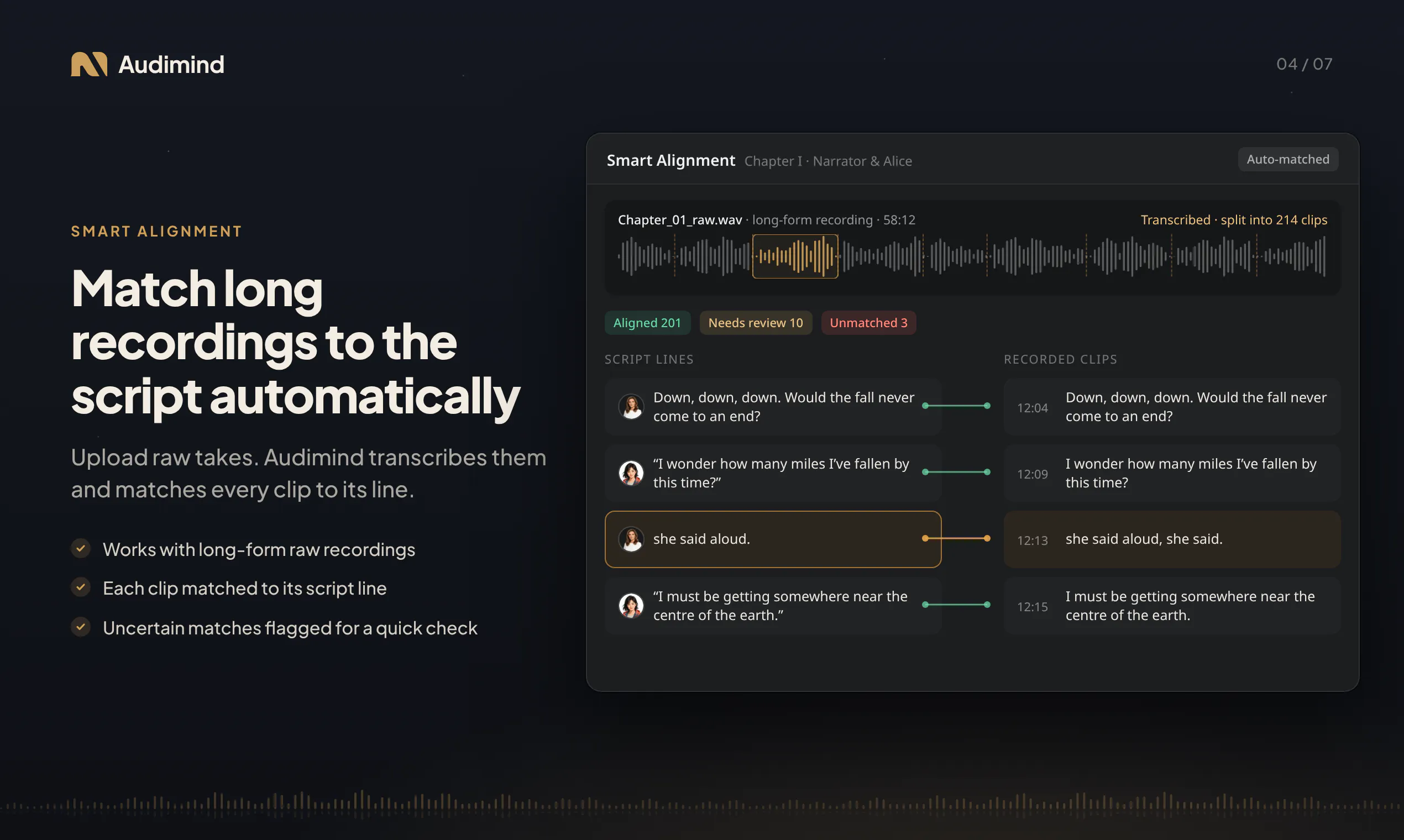The width and height of the screenshot is (1404, 840).
Task: Select the highlighted orange waveform segment
Action: pos(795,256)
